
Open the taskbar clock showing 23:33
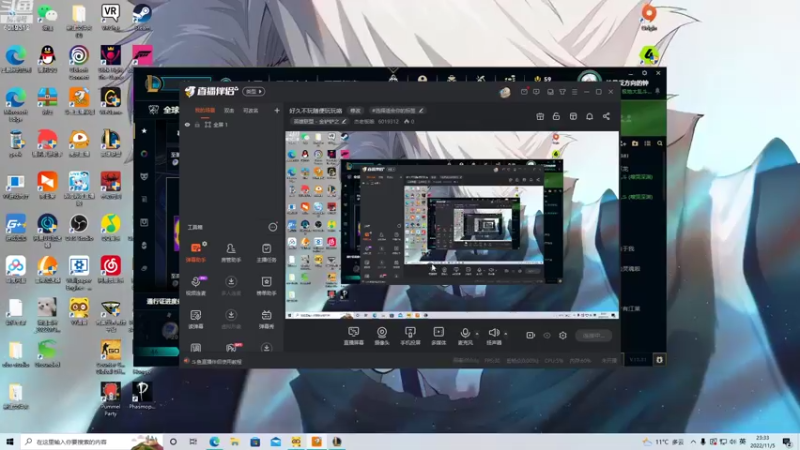point(763,441)
